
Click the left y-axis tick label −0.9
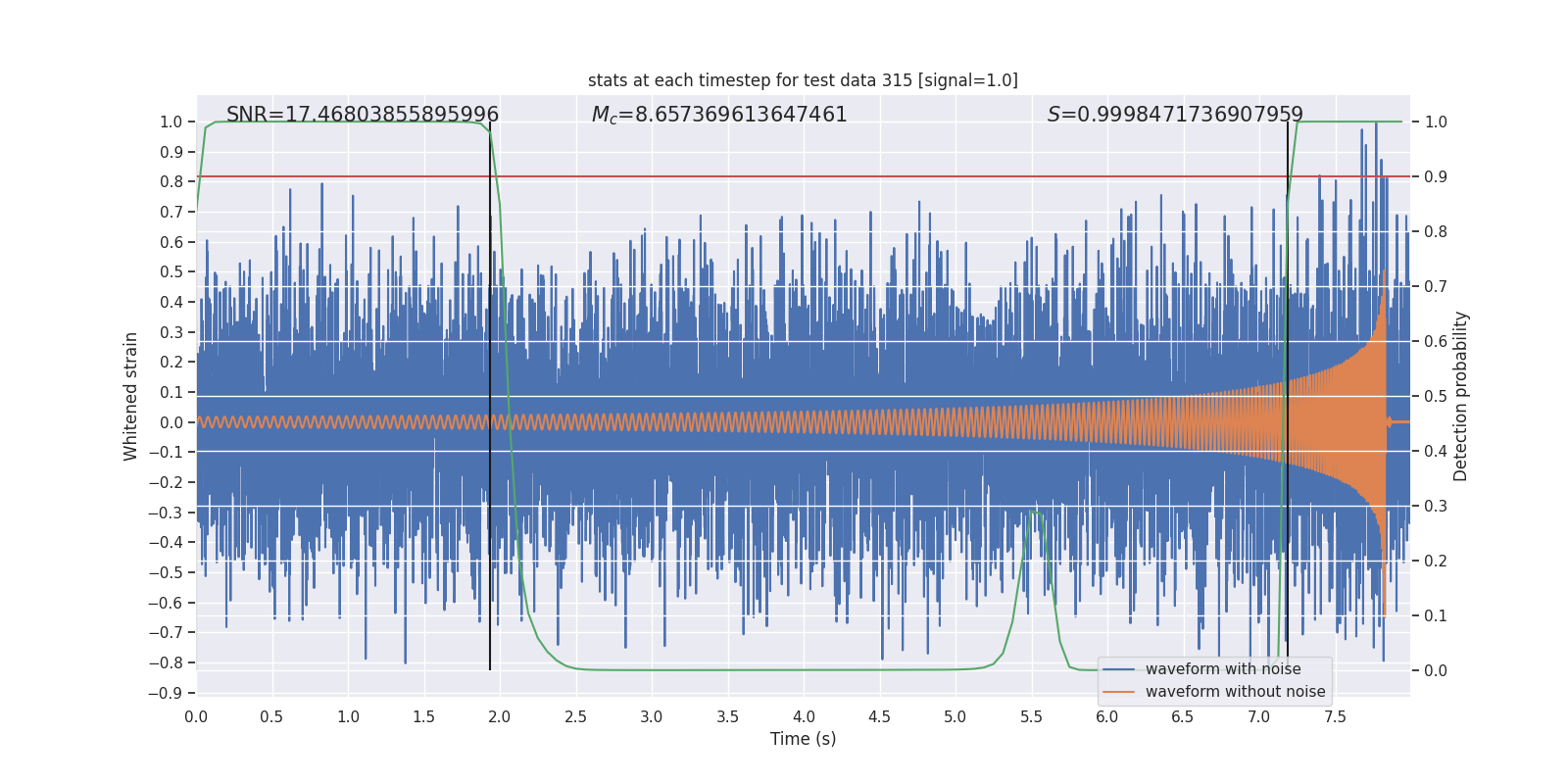point(166,693)
